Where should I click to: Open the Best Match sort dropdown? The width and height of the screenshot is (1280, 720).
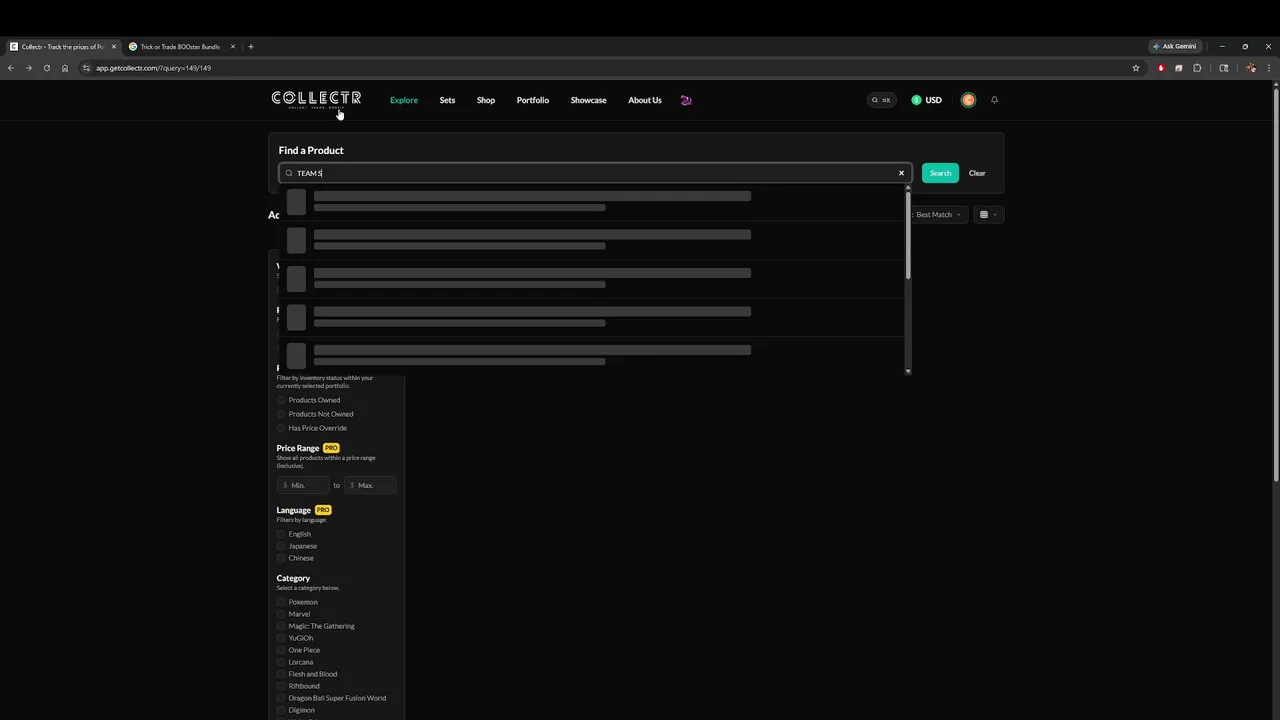(937, 215)
